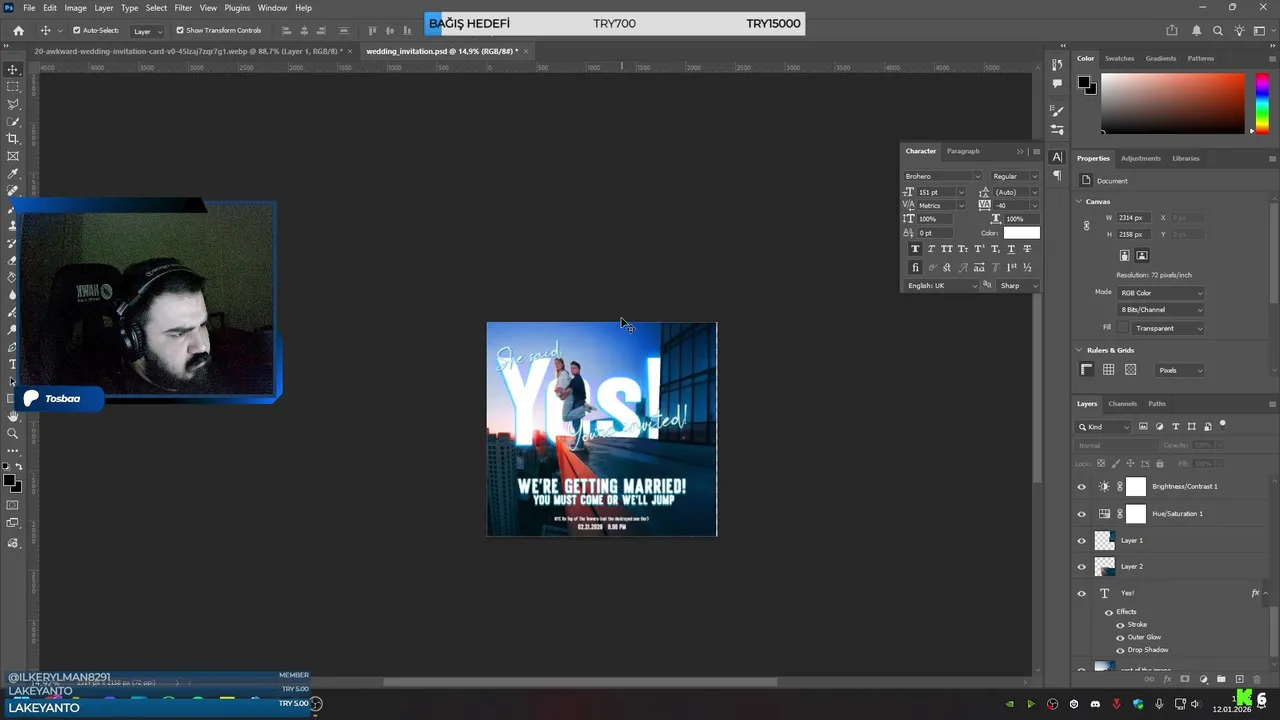This screenshot has width=1280, height=720.
Task: Open the RGB Color mode dropdown
Action: 1161,293
